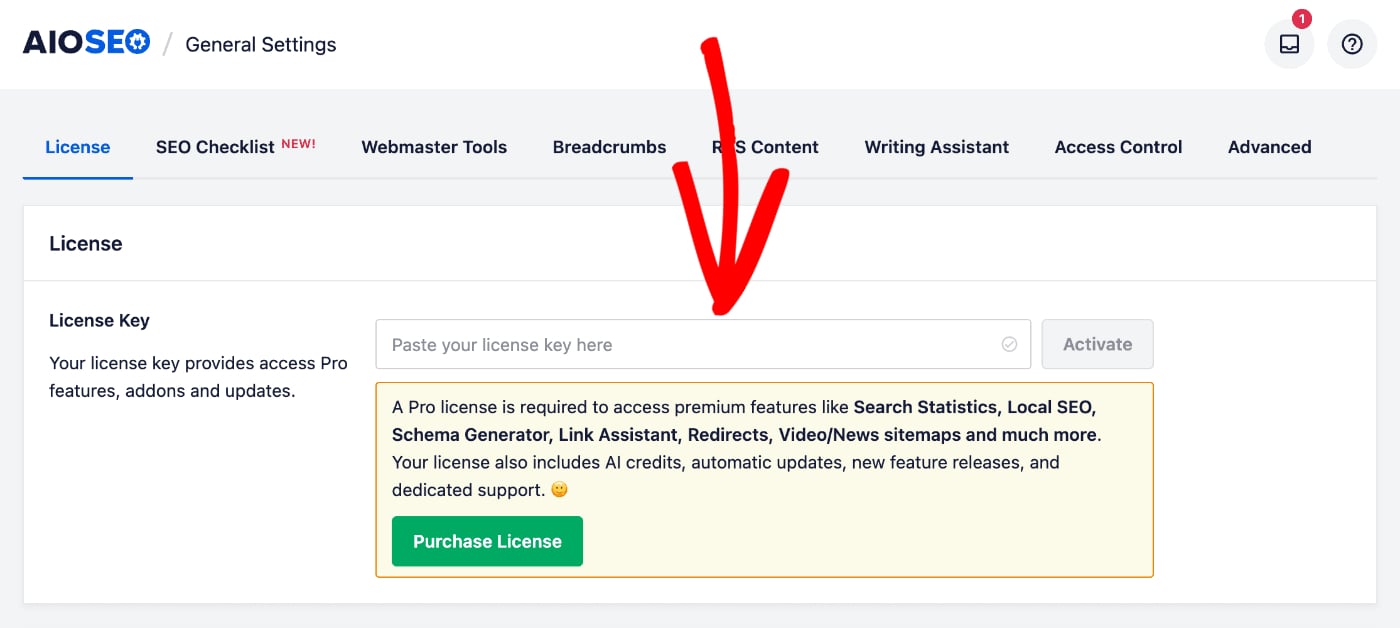
Task: Click the Purchase License button
Action: click(x=487, y=541)
